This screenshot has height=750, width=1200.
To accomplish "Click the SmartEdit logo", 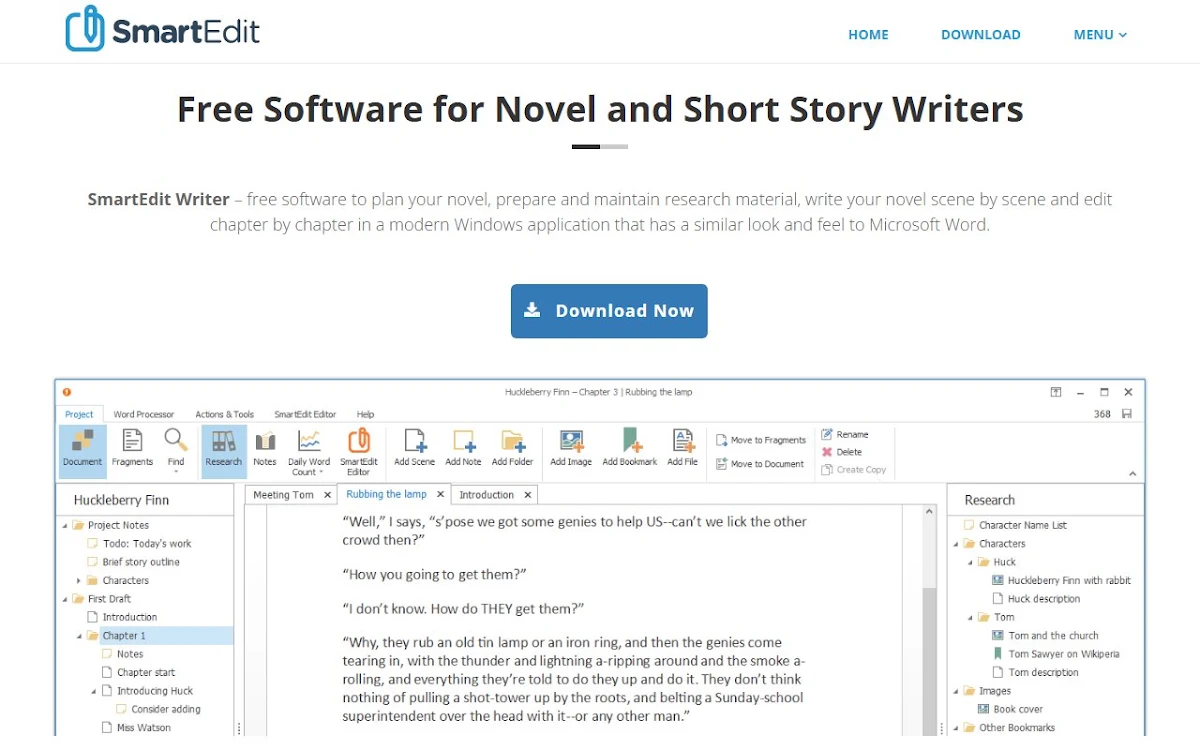I will pyautogui.click(x=163, y=29).
